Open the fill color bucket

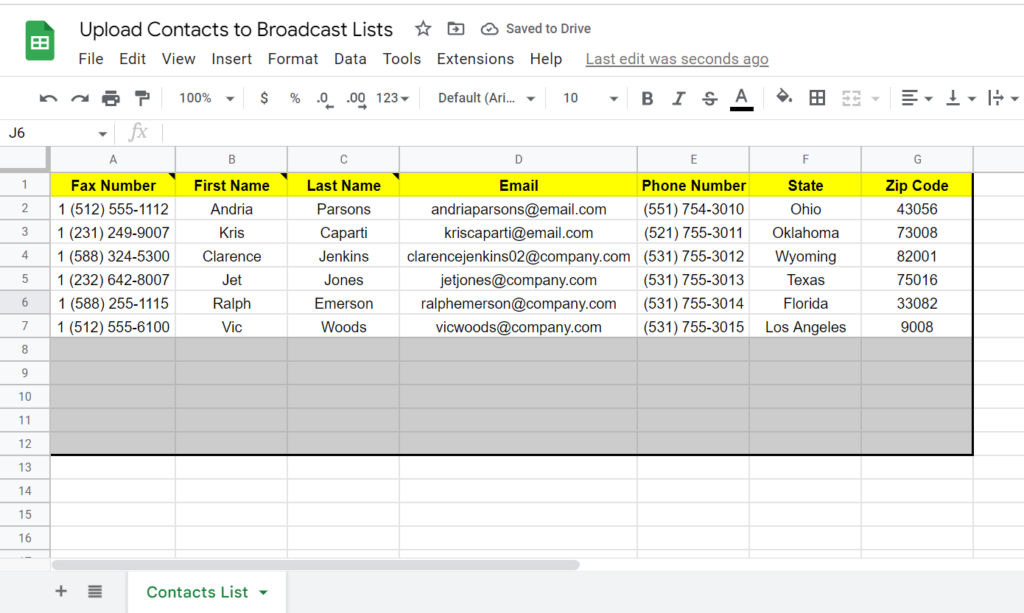point(784,98)
